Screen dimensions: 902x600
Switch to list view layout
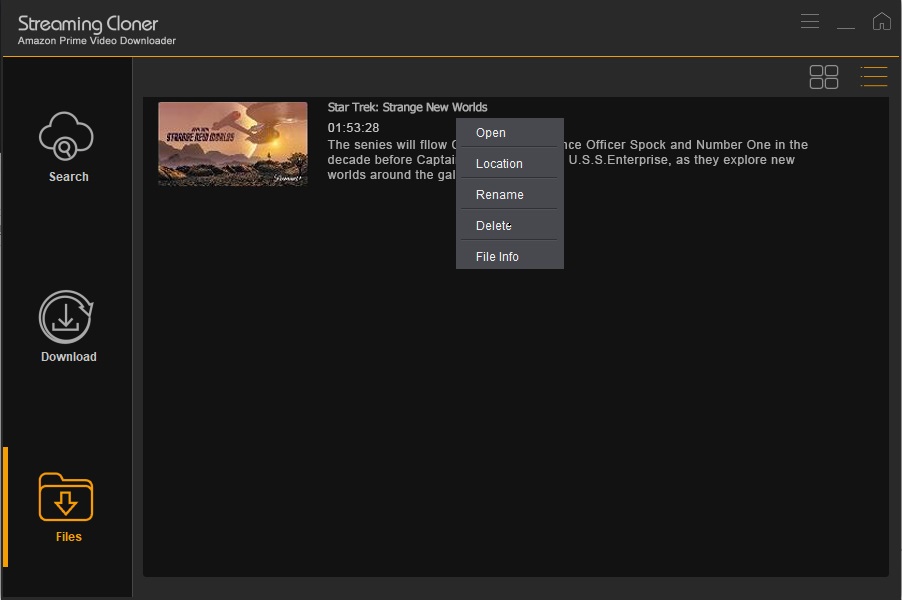873,77
